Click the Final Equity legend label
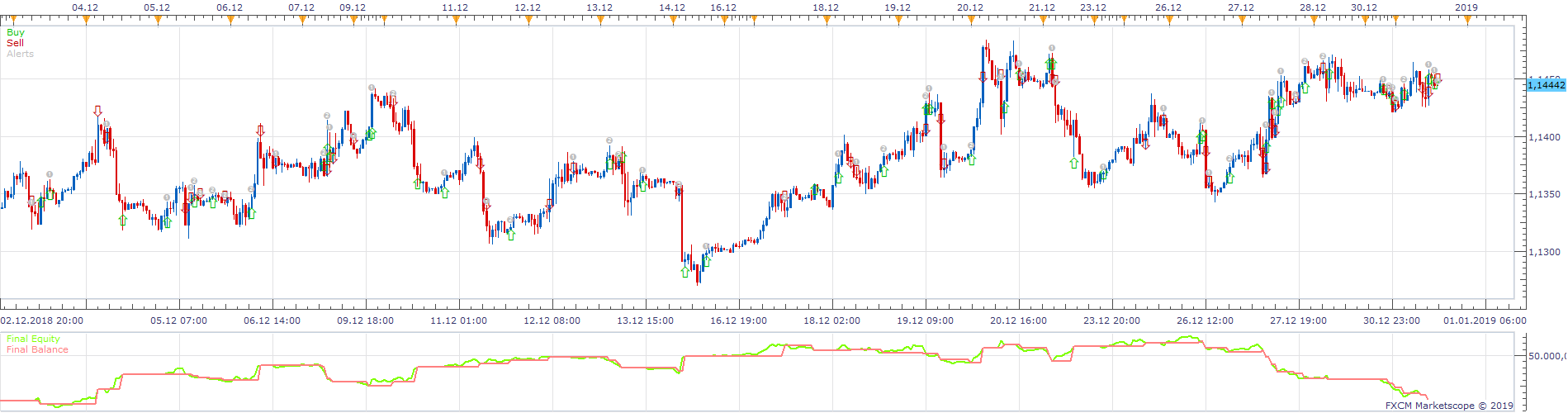Viewport: 1568px width, 413px height. tap(33, 339)
